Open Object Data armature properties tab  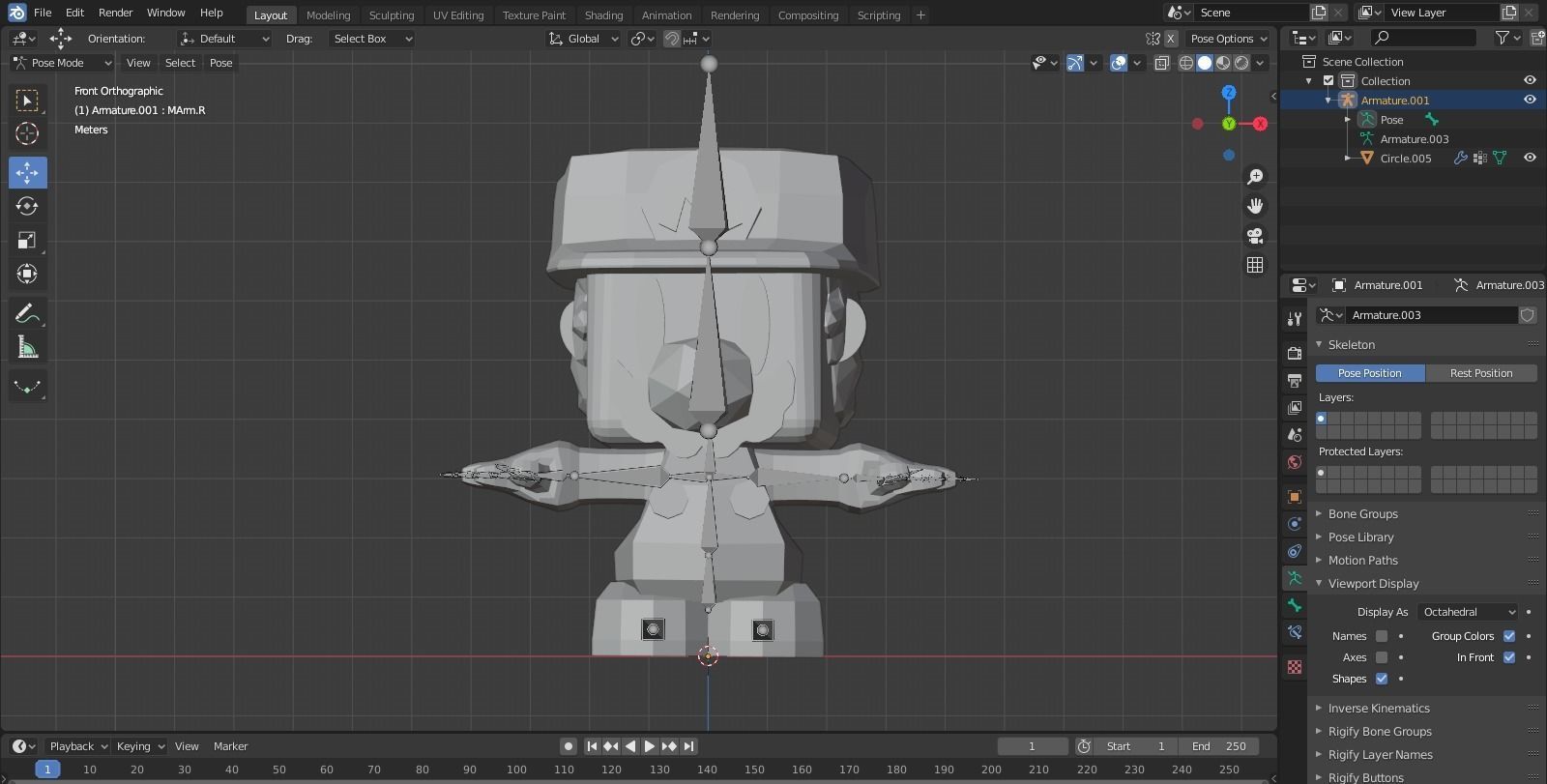click(x=1295, y=578)
